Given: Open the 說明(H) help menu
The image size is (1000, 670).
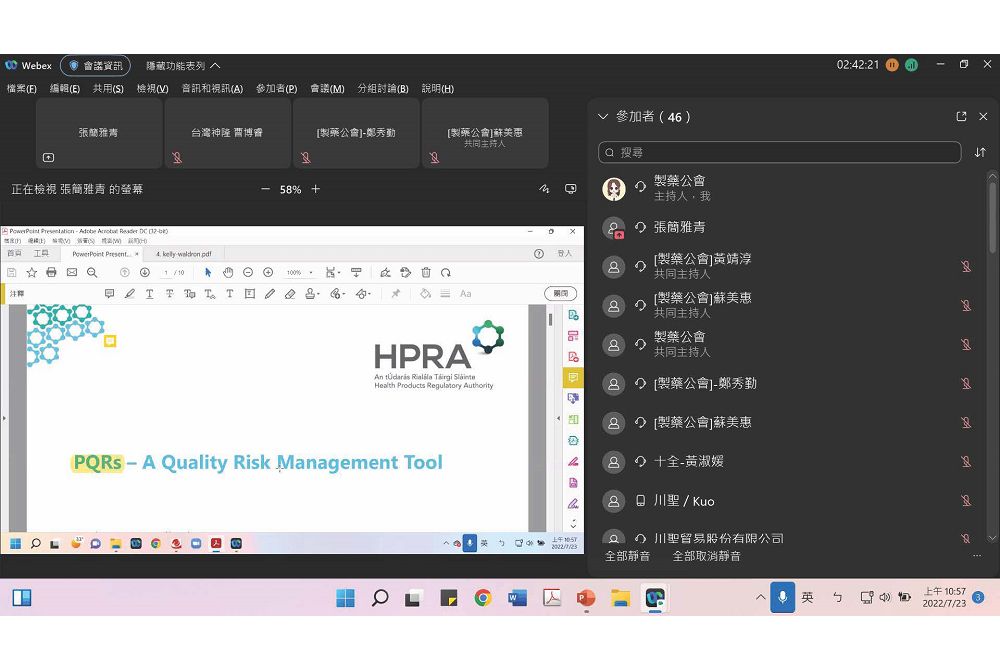Looking at the screenshot, I should pos(438,89).
